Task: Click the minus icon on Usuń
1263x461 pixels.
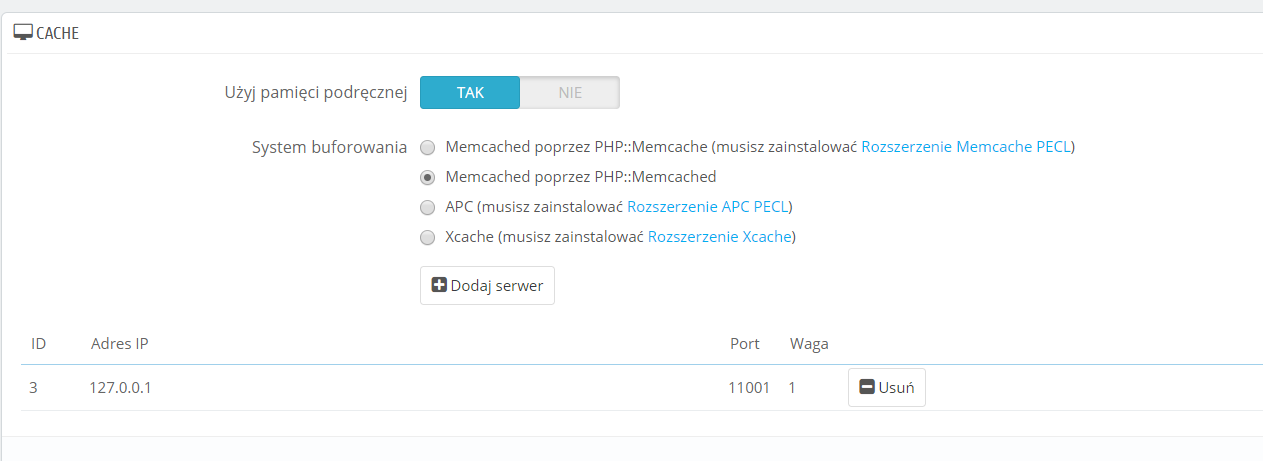Action: click(x=867, y=387)
